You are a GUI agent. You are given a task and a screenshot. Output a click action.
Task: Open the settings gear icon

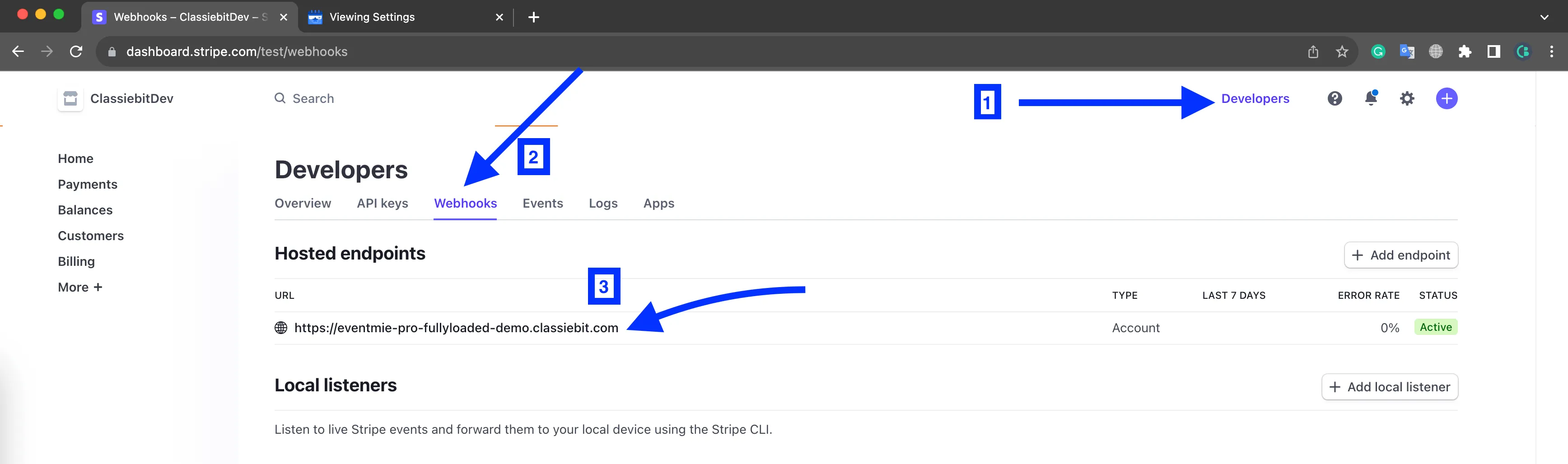[x=1407, y=98]
